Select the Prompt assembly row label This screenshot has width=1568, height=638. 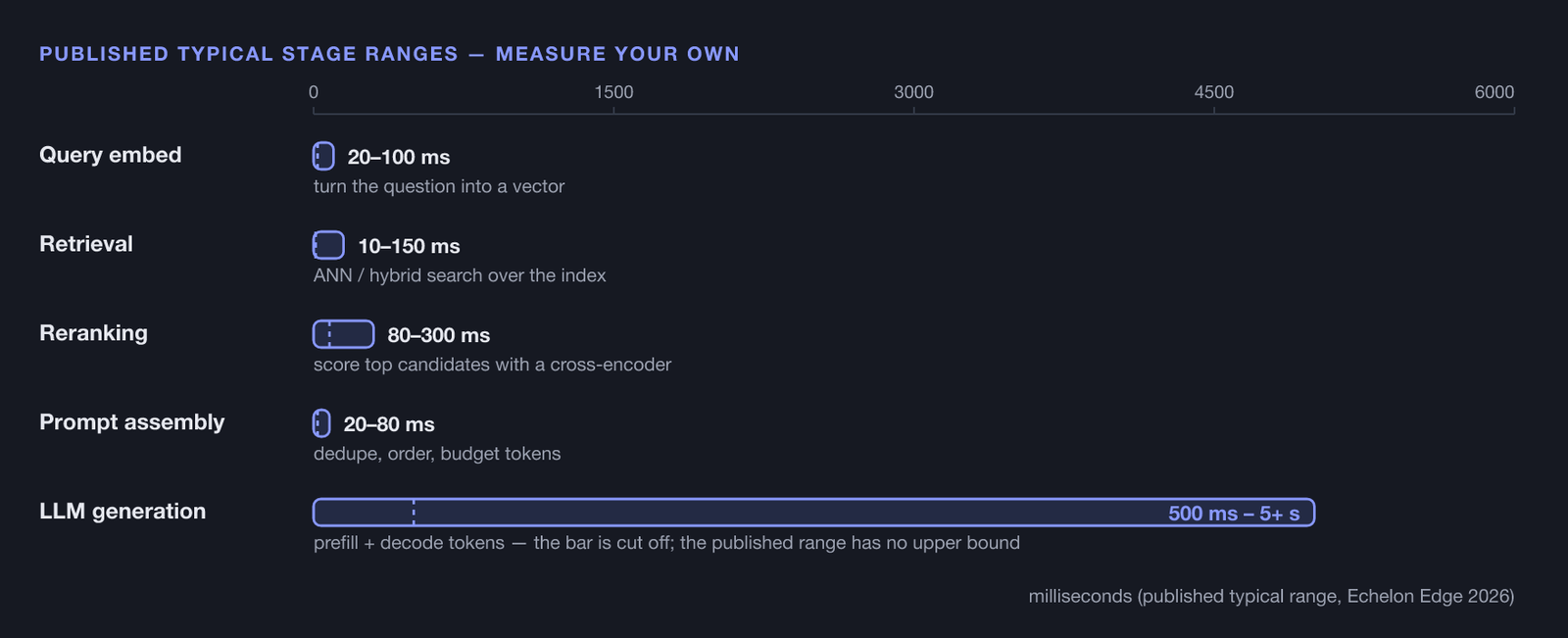[132, 422]
